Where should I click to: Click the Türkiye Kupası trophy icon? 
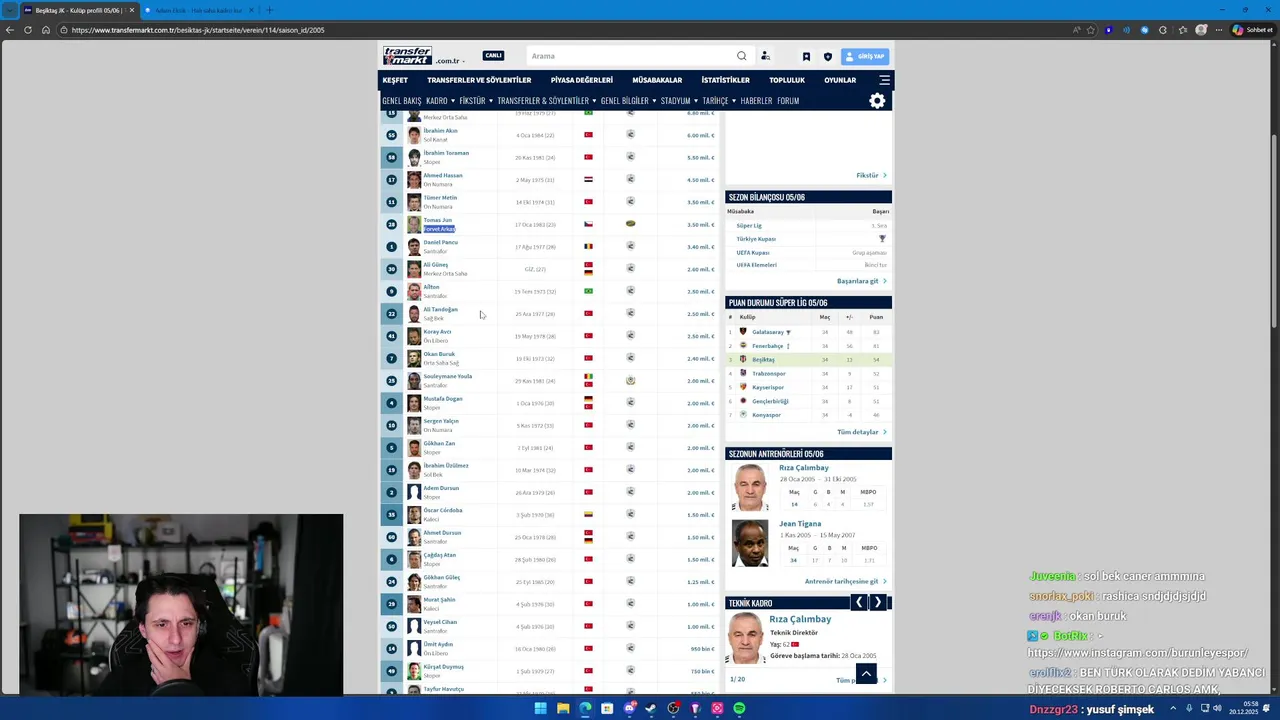882,239
